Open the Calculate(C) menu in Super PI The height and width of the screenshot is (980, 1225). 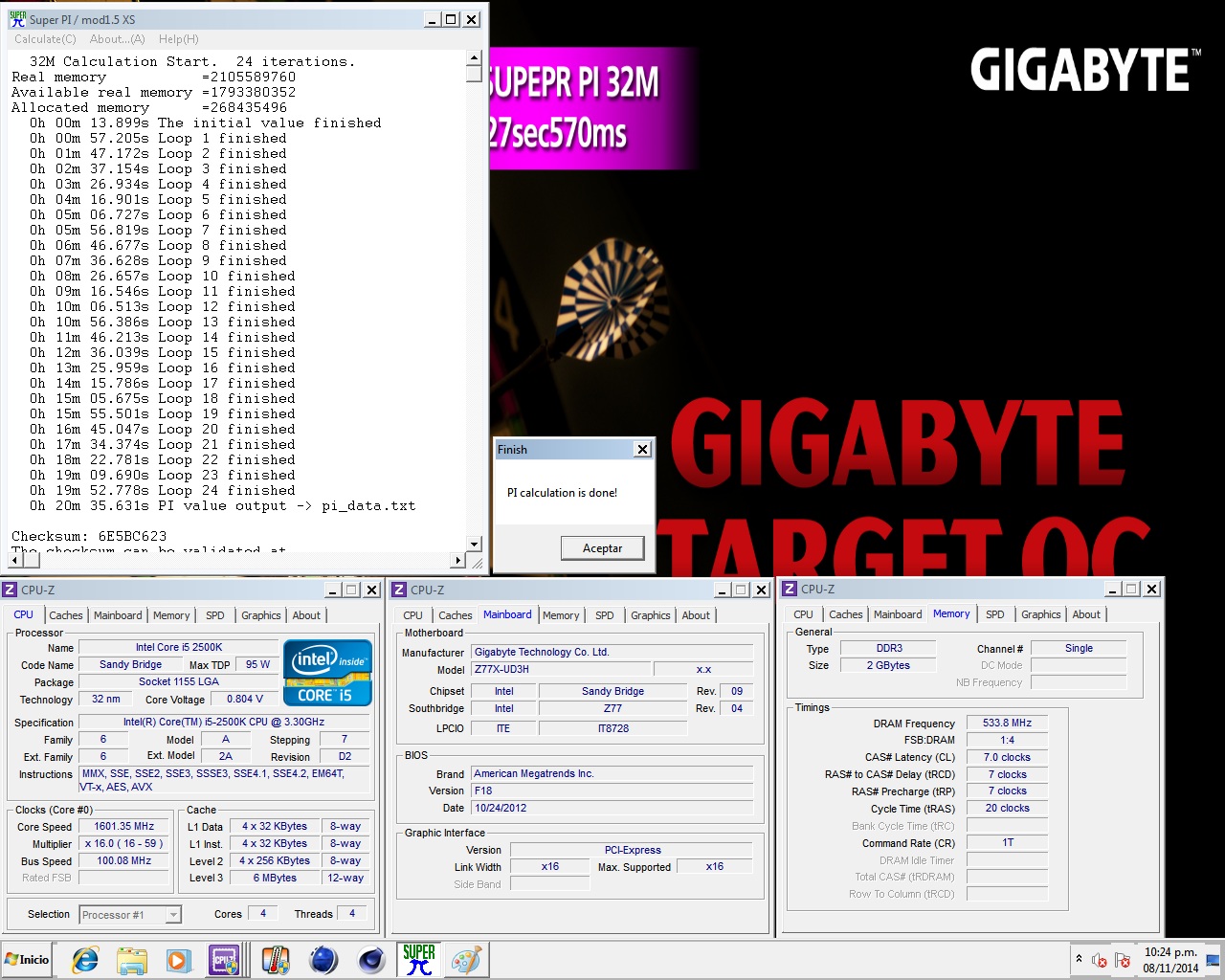(x=45, y=39)
